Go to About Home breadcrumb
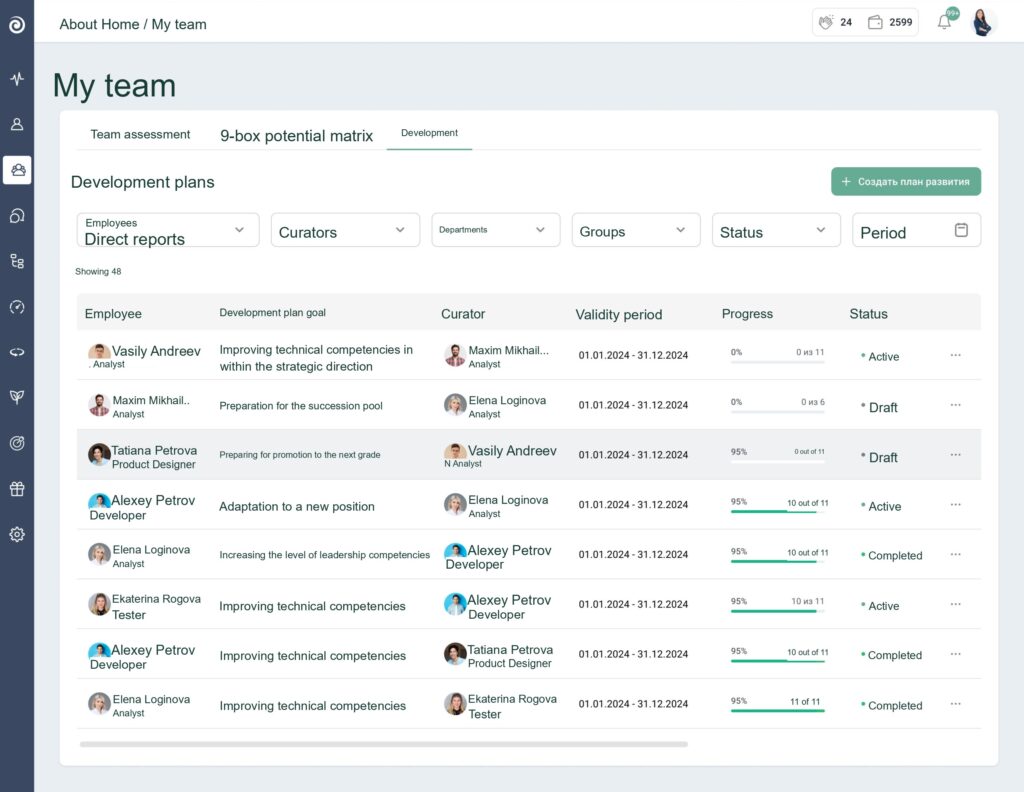The image size is (1024, 792). pyautogui.click(x=99, y=24)
